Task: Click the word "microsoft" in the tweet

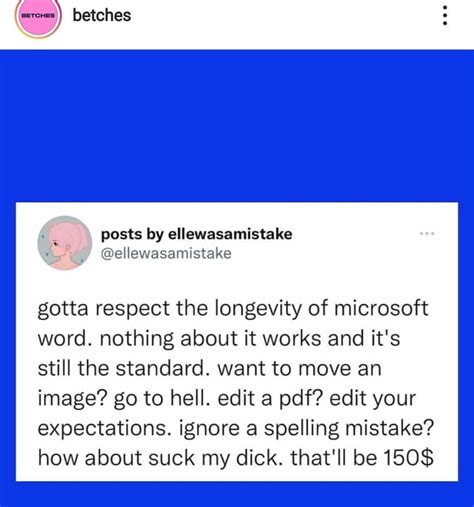Action: click(381, 308)
